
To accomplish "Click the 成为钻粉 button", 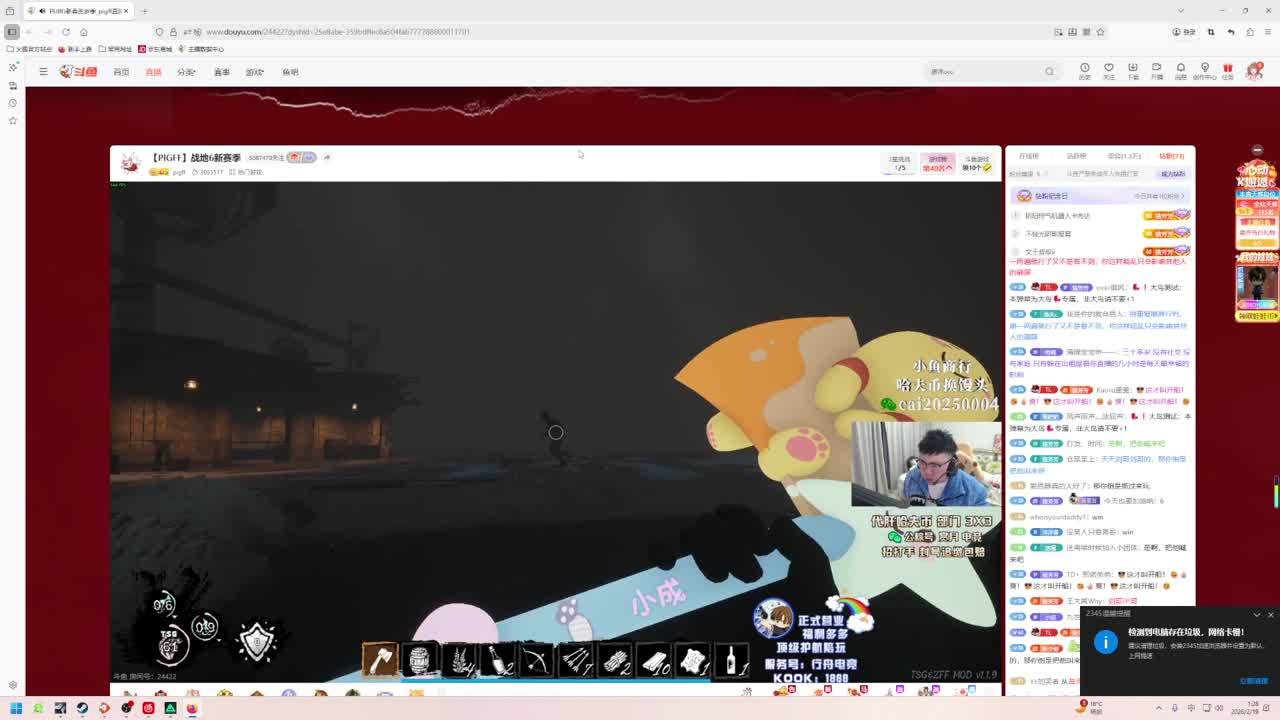I will click(1172, 174).
